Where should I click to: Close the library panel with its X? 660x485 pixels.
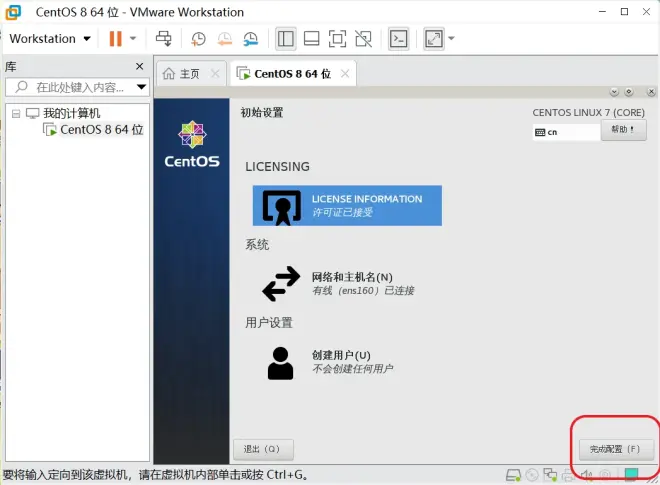(x=140, y=66)
